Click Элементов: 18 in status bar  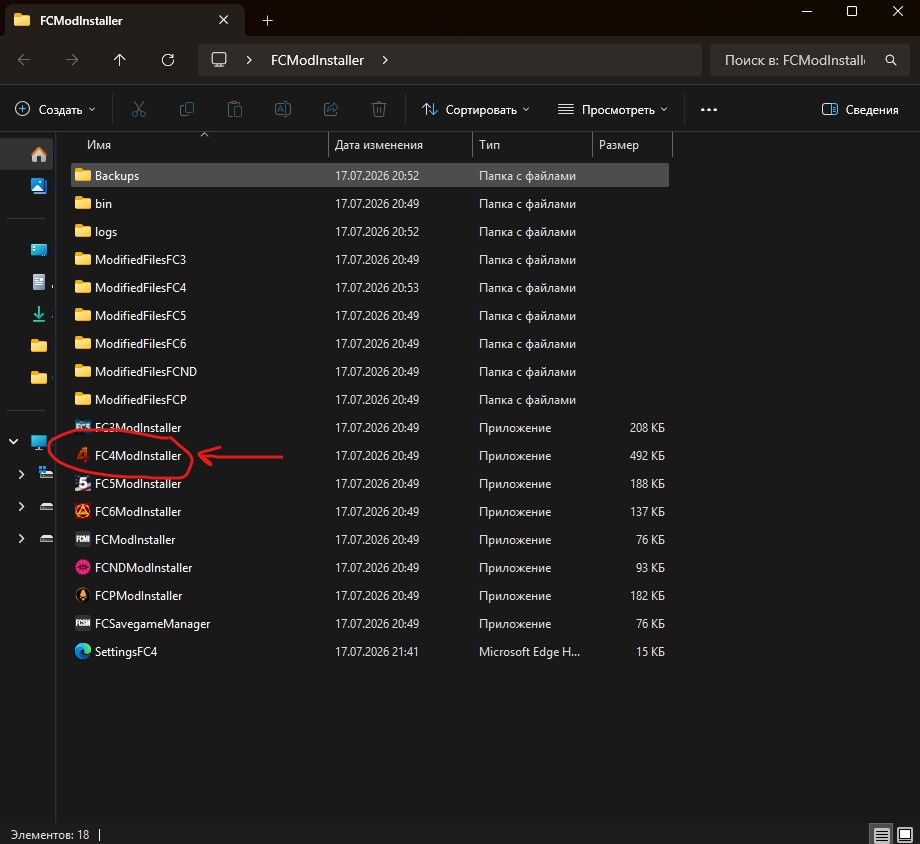pyautogui.click(x=50, y=834)
